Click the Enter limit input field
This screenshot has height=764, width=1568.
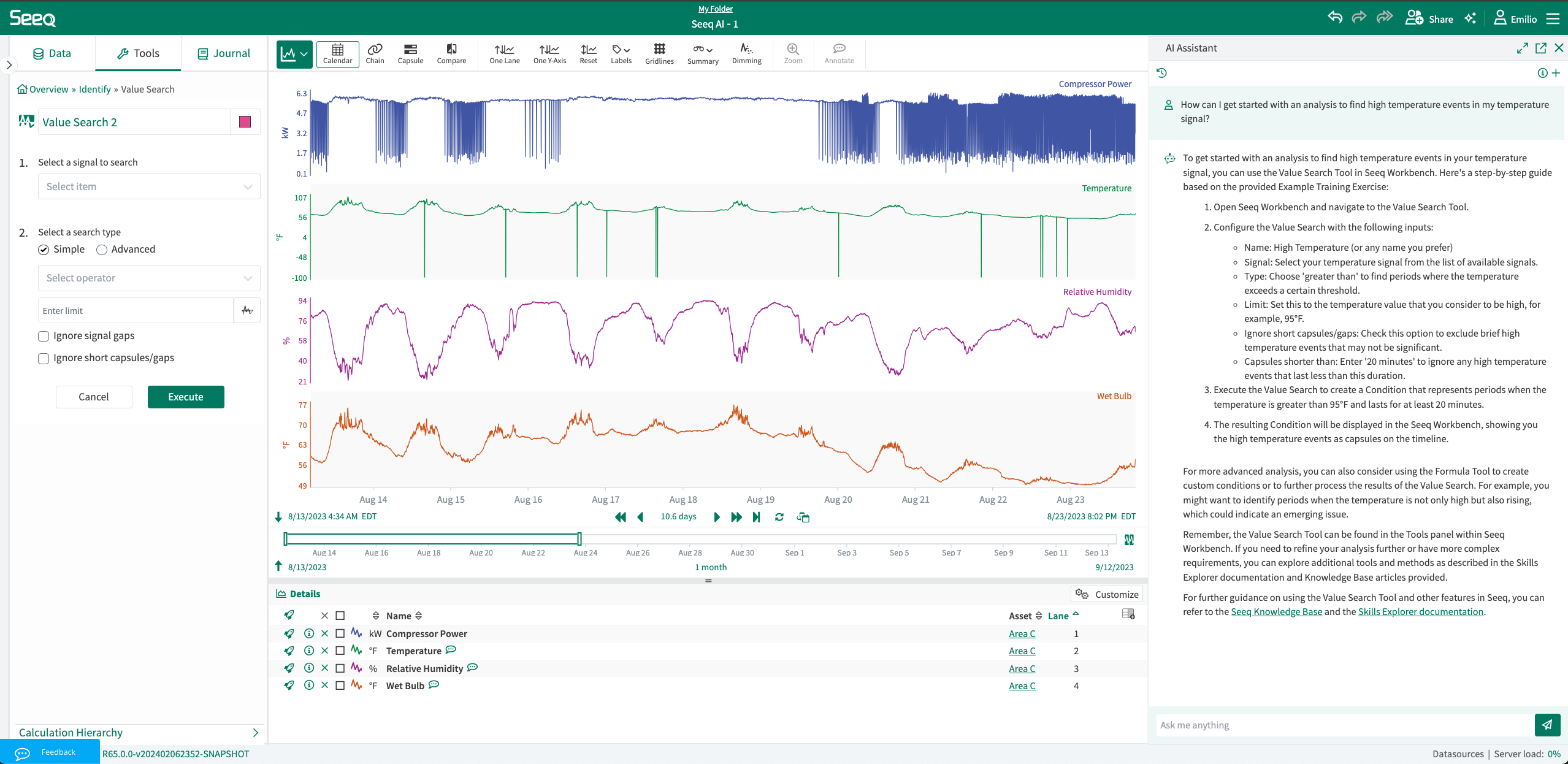[x=135, y=311]
